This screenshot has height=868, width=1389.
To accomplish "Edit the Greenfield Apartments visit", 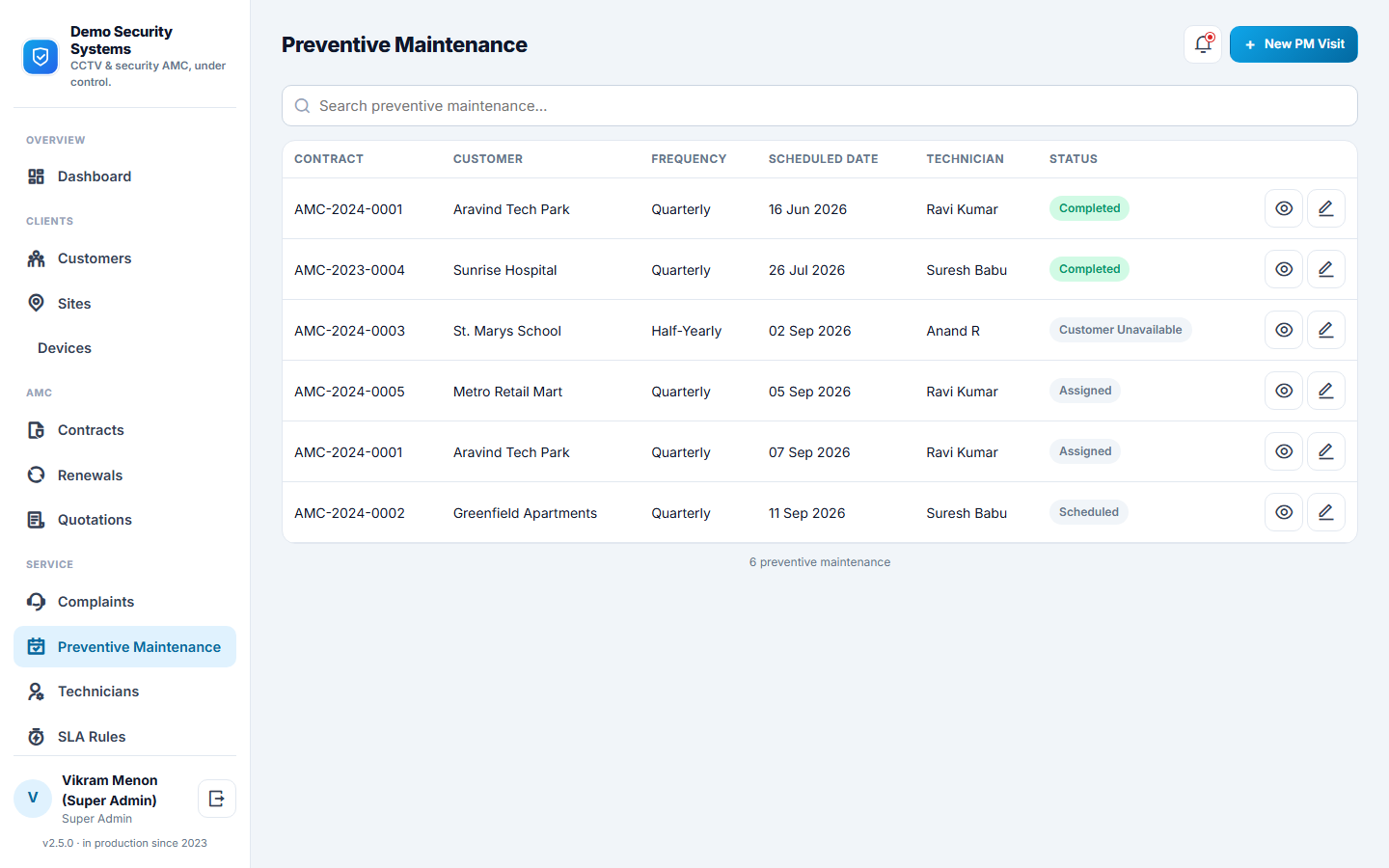I will [x=1326, y=512].
